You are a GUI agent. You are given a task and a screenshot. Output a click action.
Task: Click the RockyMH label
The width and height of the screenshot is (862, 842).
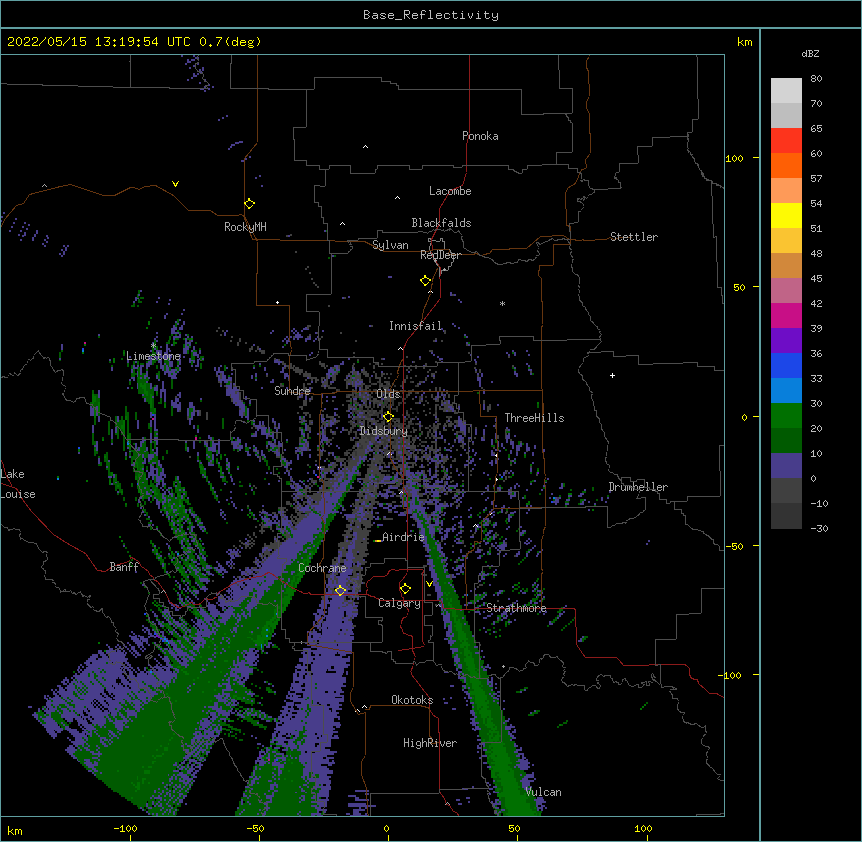(245, 227)
